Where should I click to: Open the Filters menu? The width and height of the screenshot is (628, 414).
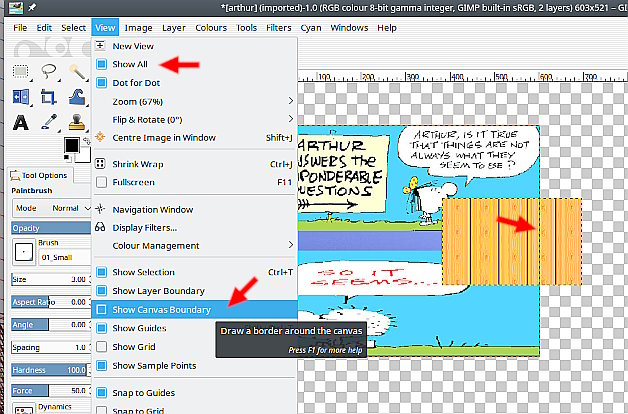click(x=279, y=28)
